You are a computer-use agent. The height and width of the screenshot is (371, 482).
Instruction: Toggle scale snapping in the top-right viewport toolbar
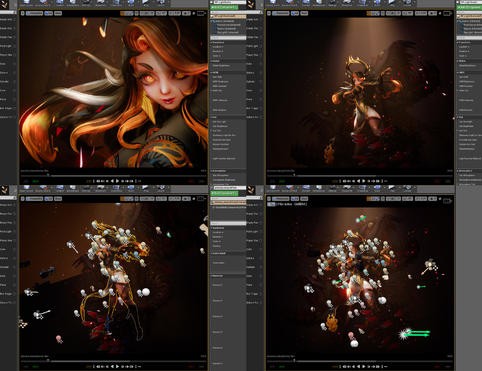421,13
